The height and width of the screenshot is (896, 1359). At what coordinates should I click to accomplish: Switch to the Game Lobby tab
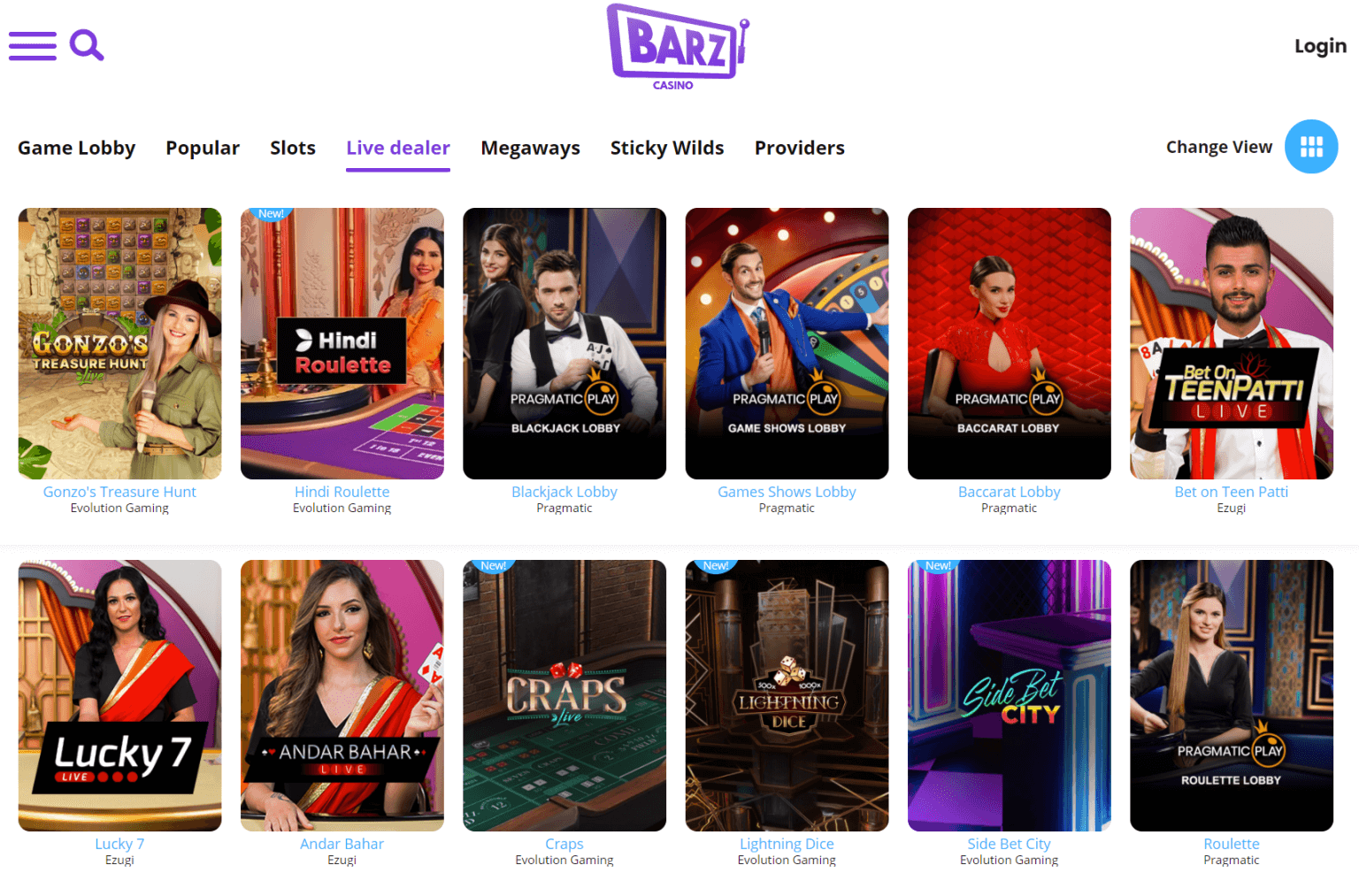coord(77,148)
